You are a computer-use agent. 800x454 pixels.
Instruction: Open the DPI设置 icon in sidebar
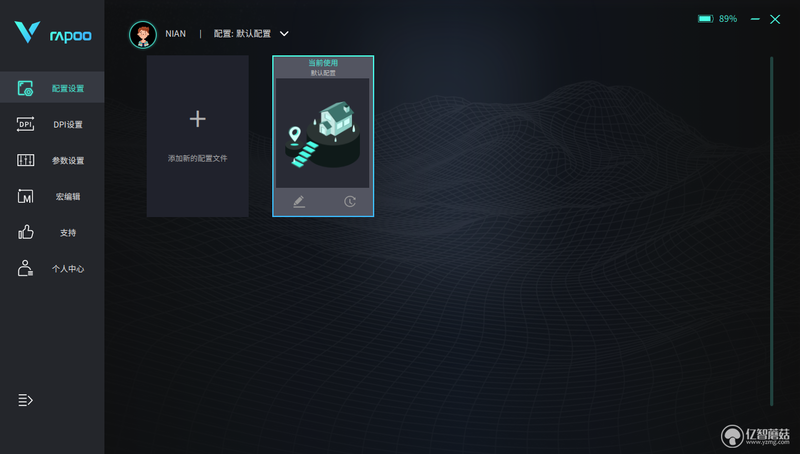[x=25, y=124]
